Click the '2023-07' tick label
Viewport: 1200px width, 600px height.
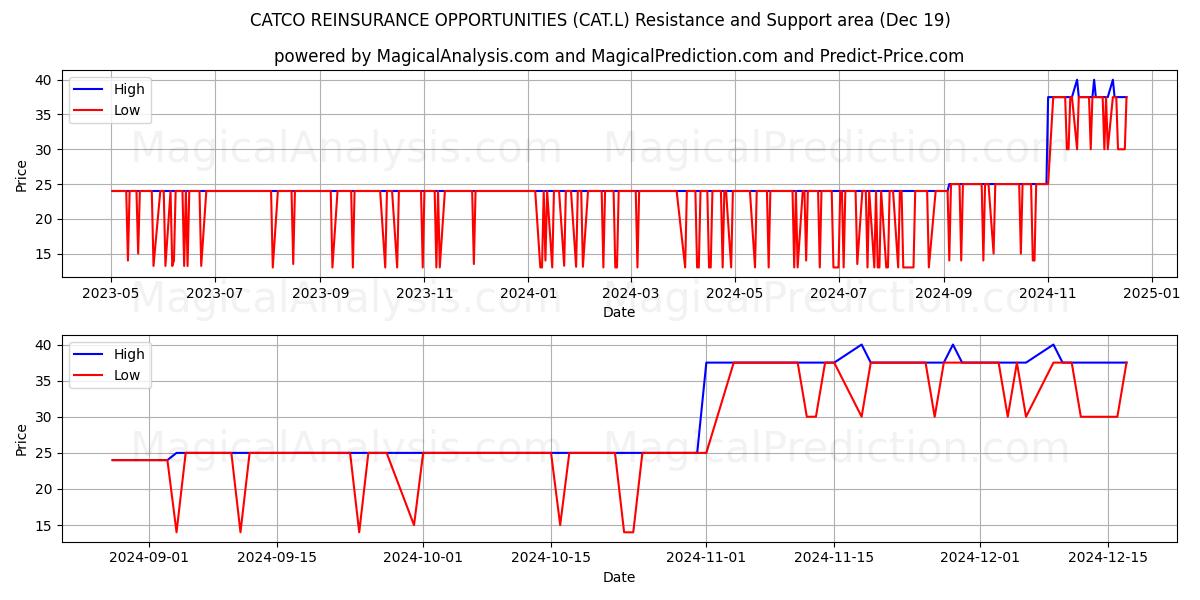[x=215, y=293]
